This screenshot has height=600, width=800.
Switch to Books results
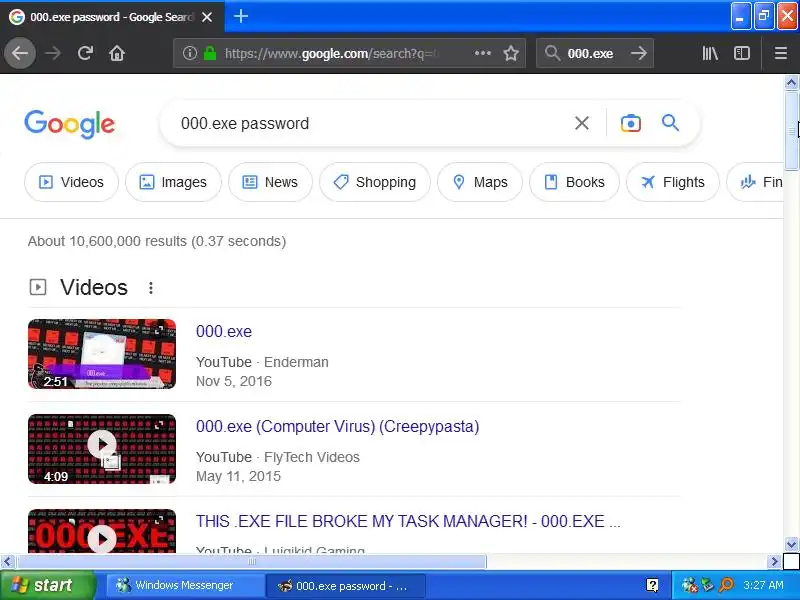(574, 182)
